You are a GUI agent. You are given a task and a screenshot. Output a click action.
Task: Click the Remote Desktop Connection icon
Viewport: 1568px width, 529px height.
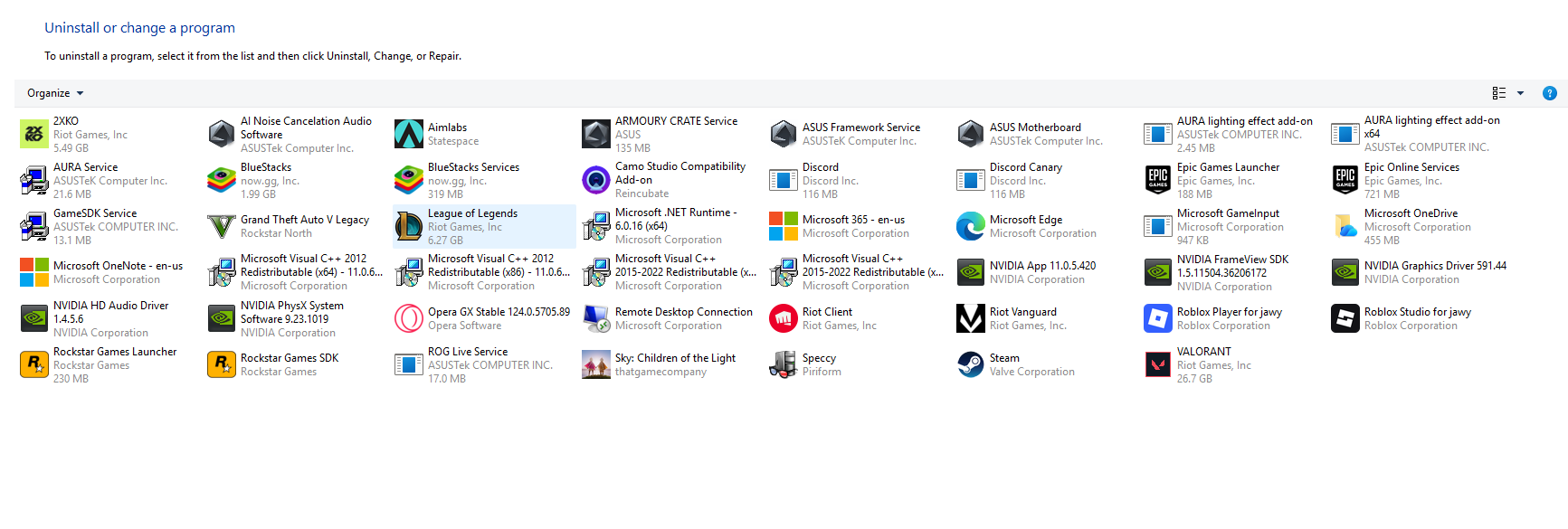point(596,318)
